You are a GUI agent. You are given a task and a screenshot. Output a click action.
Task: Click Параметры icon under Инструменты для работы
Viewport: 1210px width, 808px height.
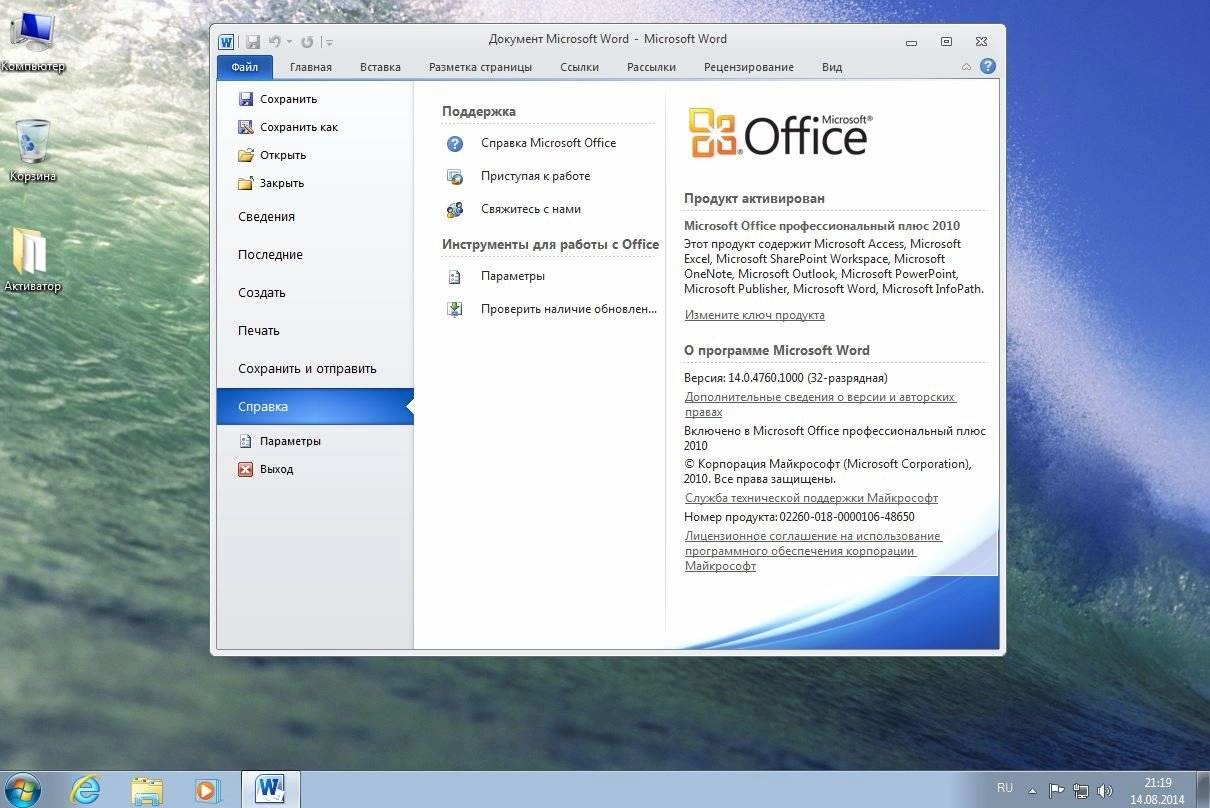point(455,277)
